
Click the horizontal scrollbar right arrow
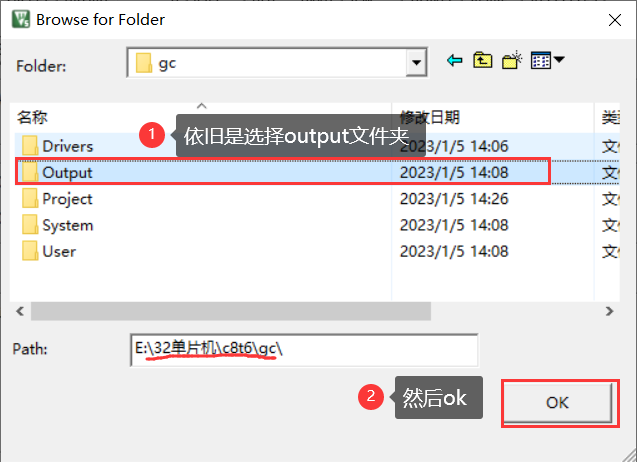(609, 311)
